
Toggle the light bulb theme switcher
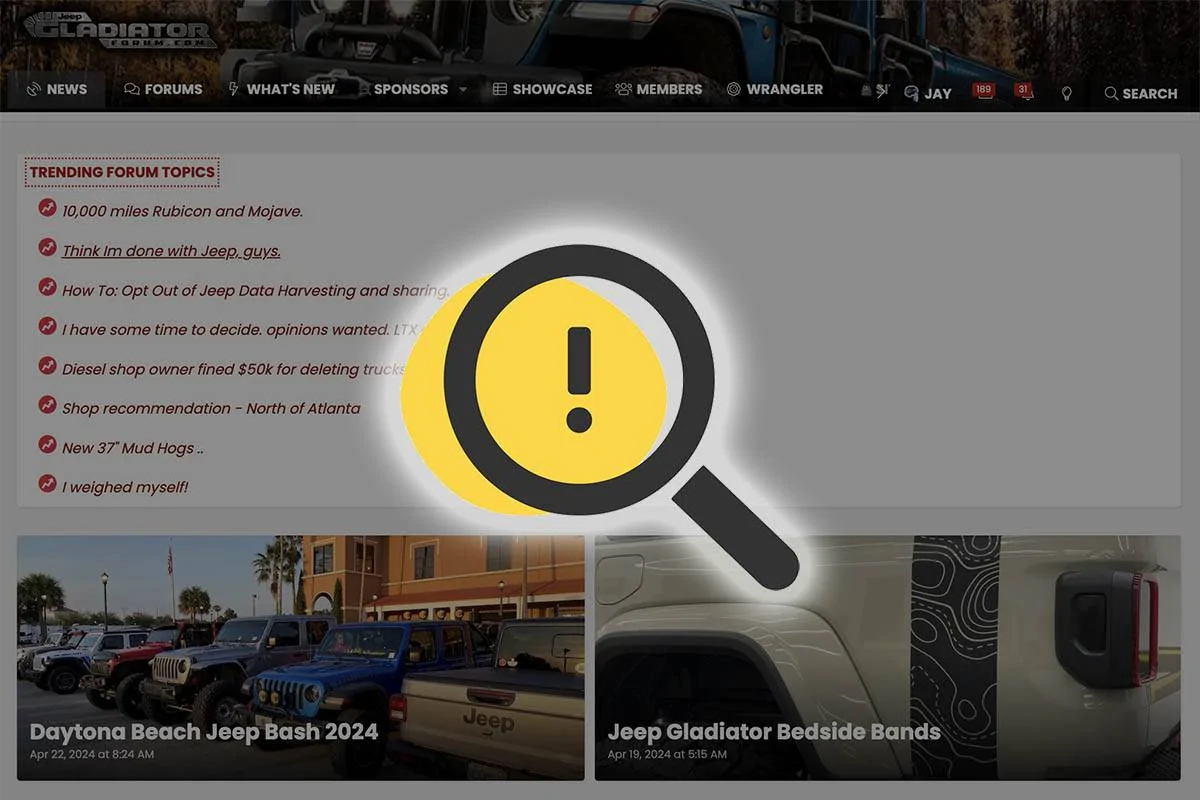[x=1067, y=93]
